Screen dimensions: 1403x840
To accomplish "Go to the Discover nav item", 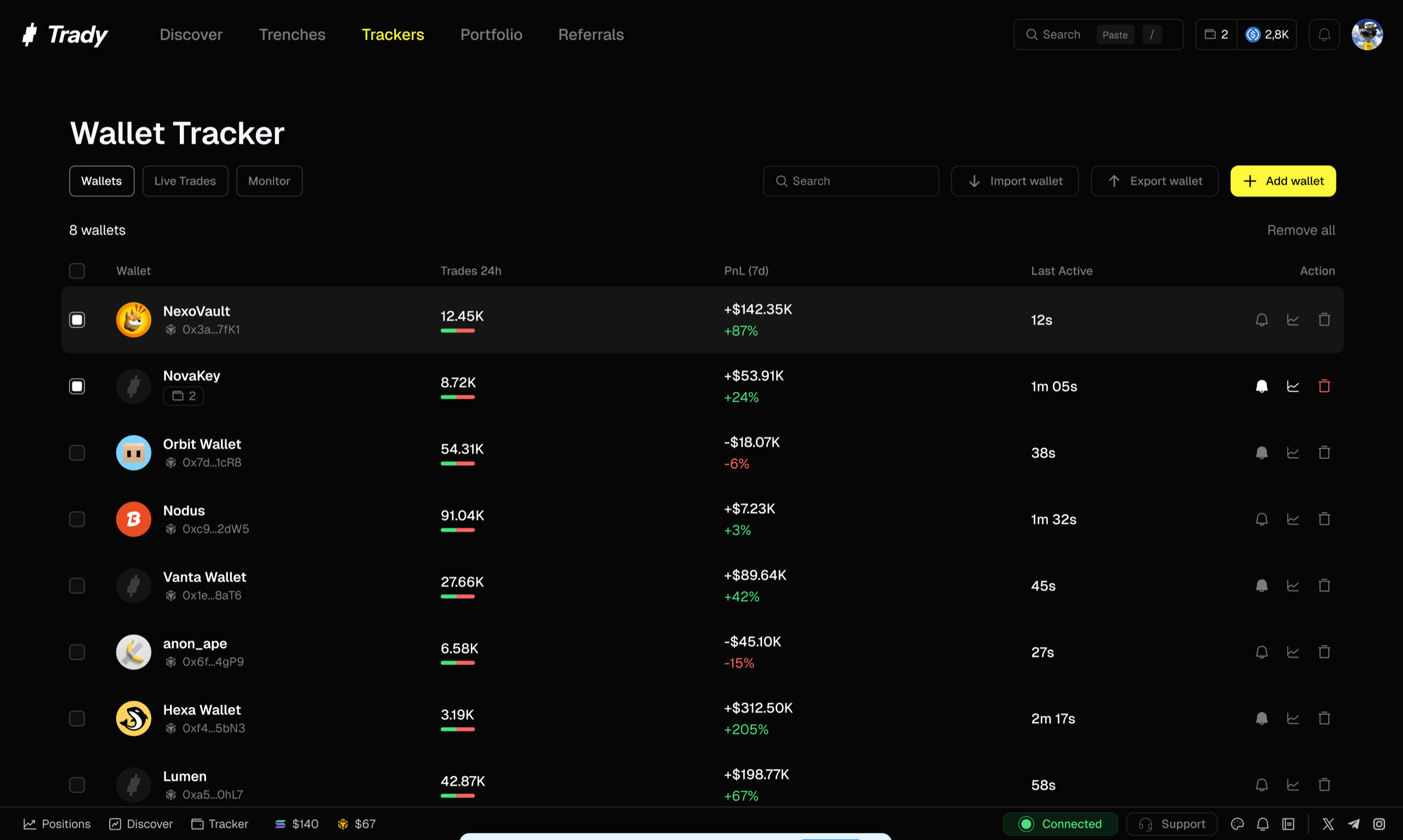I will [191, 35].
